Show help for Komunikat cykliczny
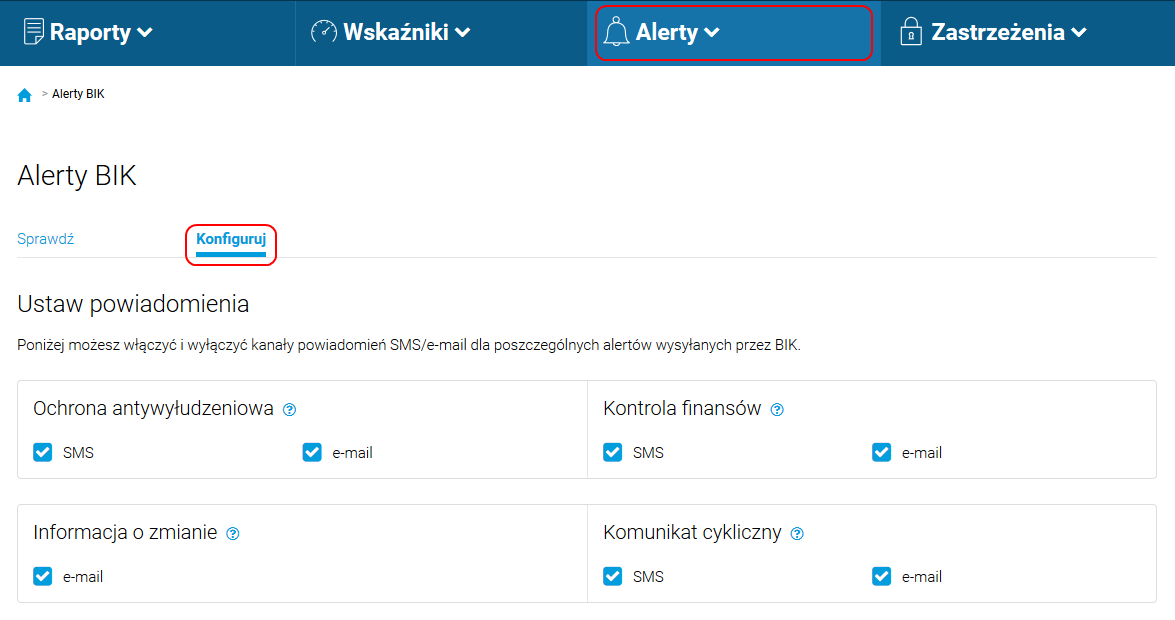Screen dimensions: 1175x620 tap(797, 534)
